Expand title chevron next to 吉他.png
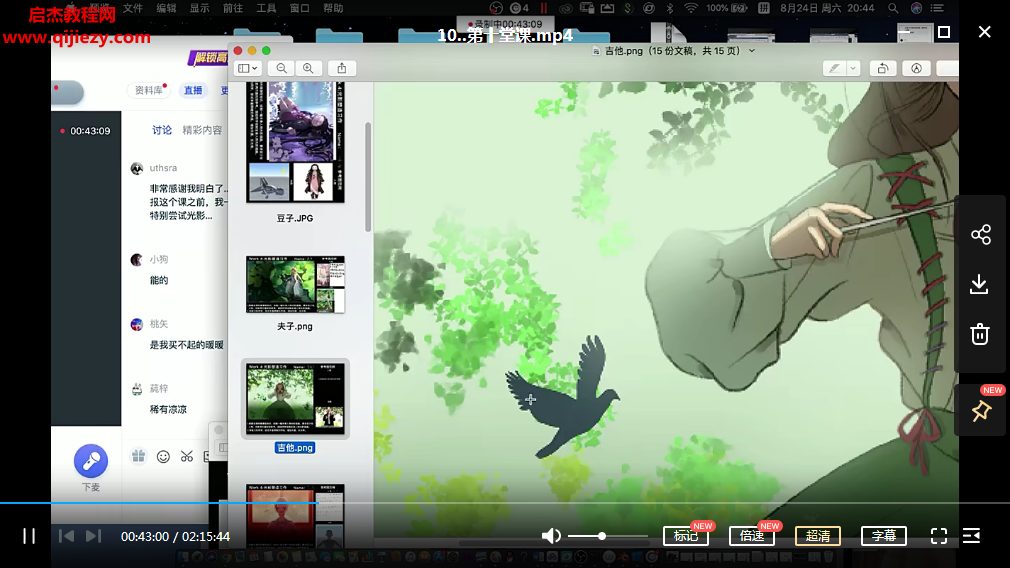The width and height of the screenshot is (1010, 568). point(752,51)
